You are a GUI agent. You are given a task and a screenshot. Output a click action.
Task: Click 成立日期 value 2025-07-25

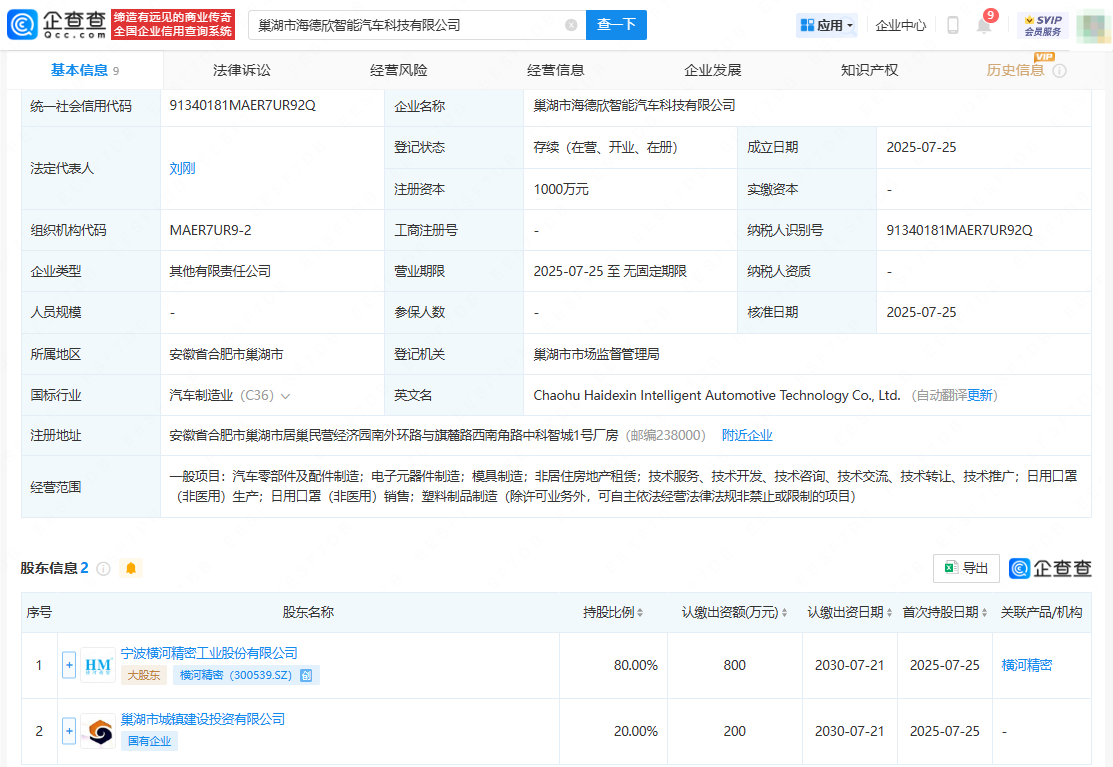[x=921, y=148]
